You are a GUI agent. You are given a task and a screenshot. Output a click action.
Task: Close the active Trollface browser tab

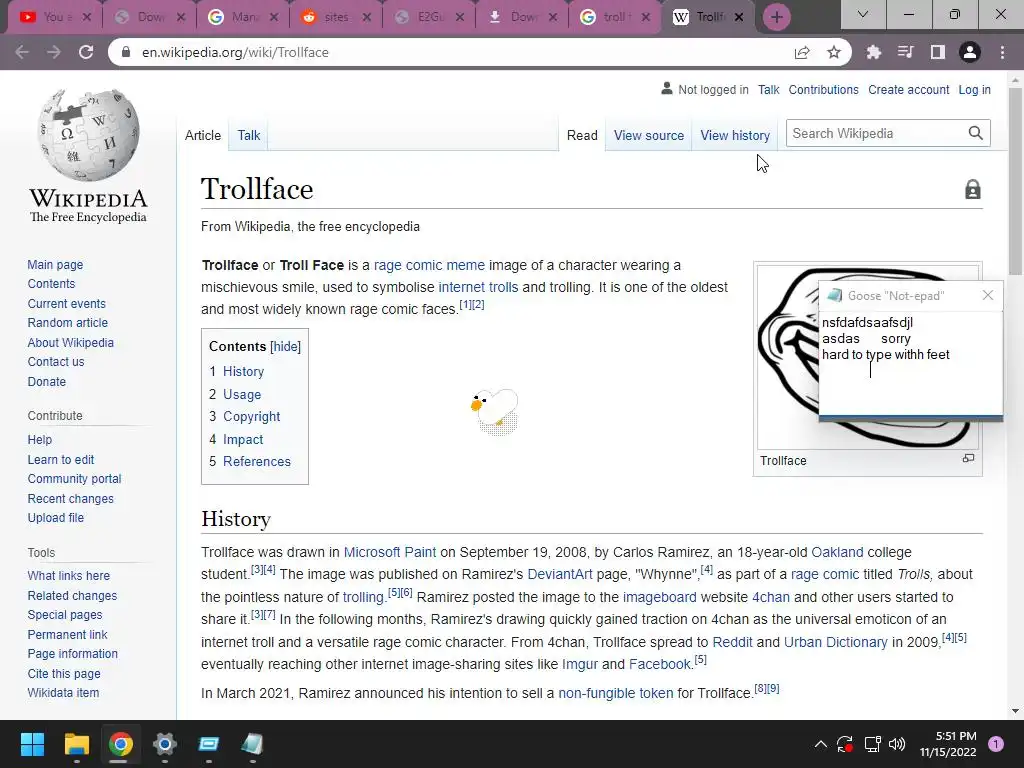pyautogui.click(x=739, y=17)
